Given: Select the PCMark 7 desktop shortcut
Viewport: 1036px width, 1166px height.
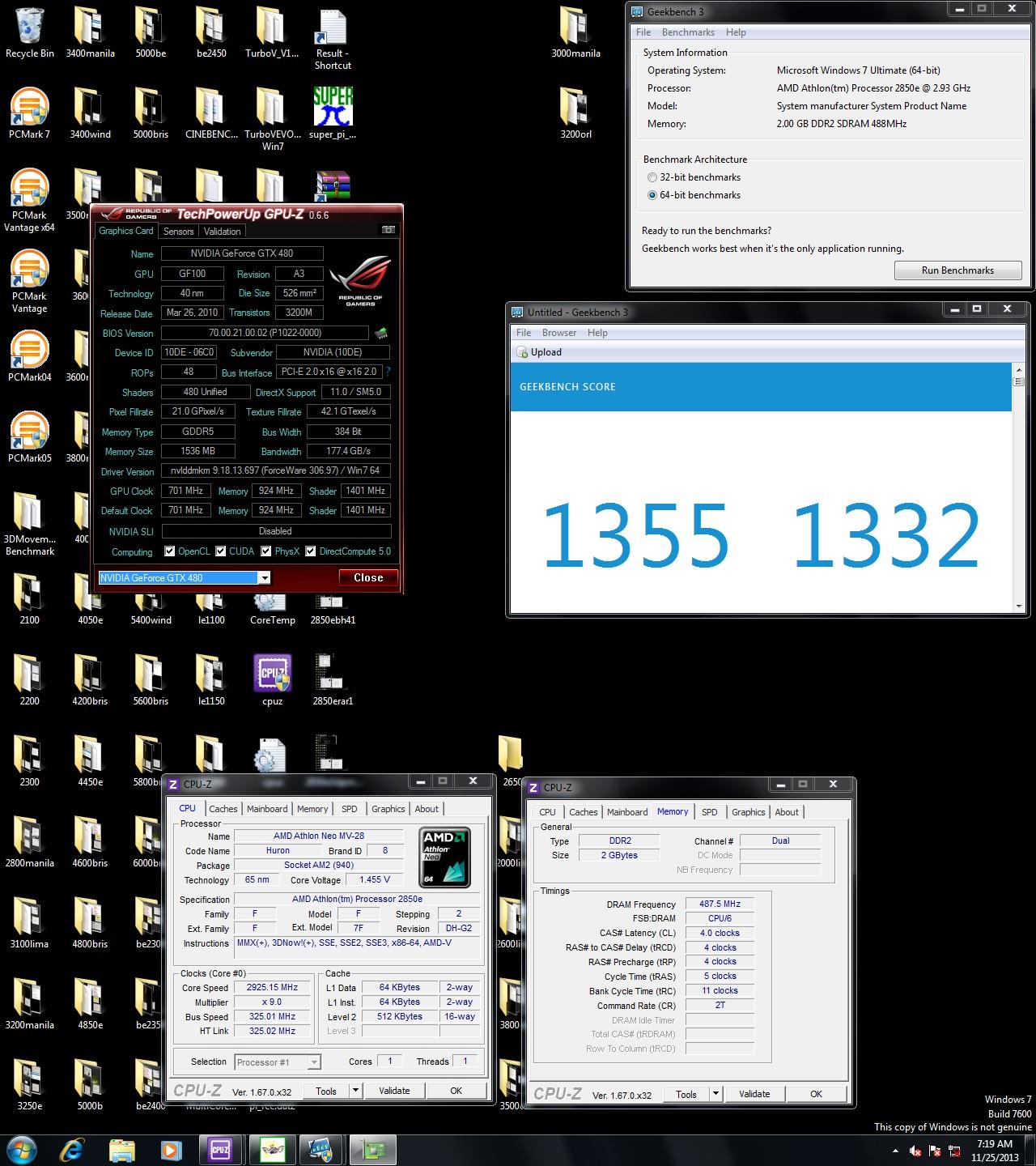Looking at the screenshot, I should (30, 114).
